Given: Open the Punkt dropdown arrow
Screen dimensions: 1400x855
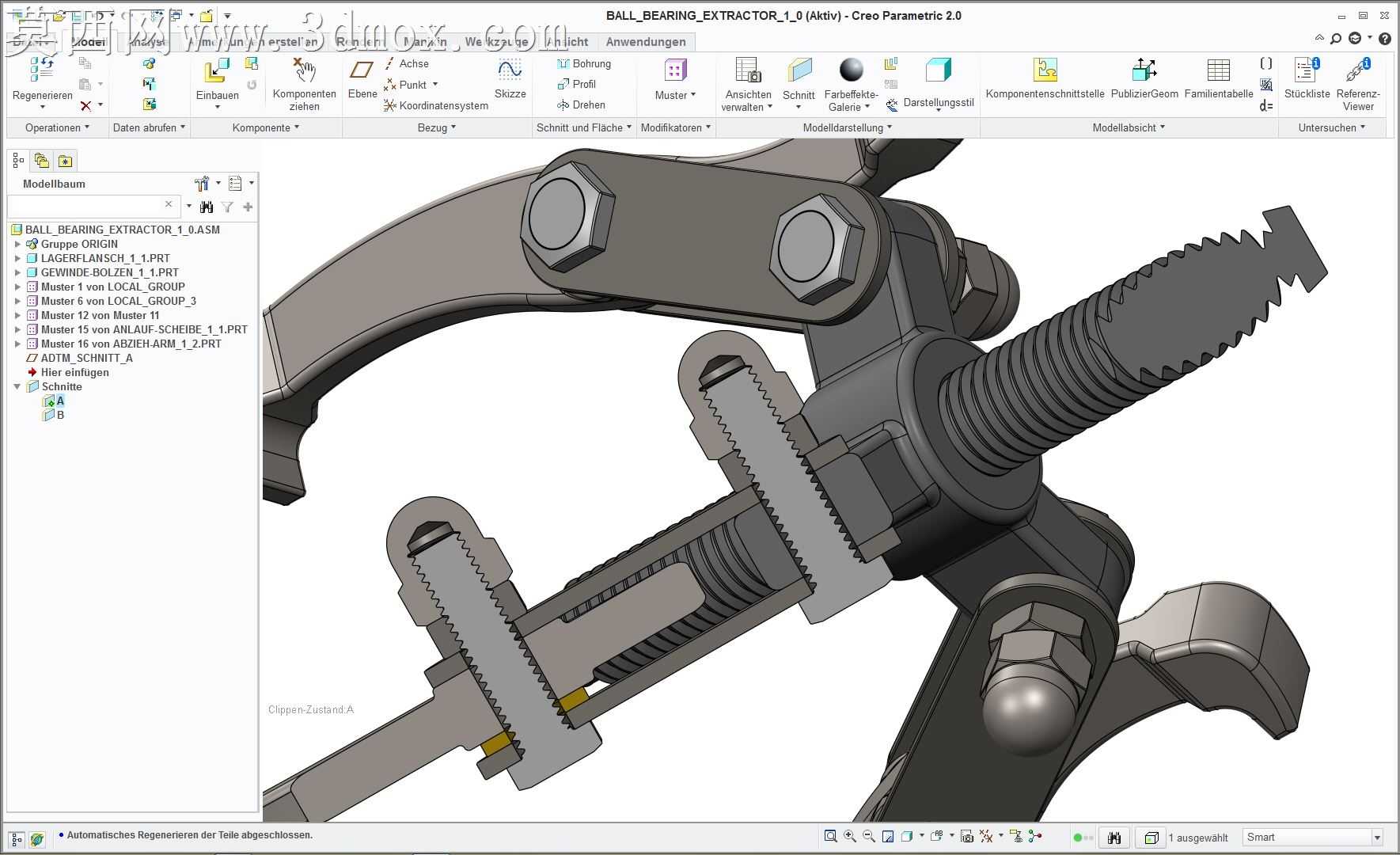Looking at the screenshot, I should (x=434, y=85).
